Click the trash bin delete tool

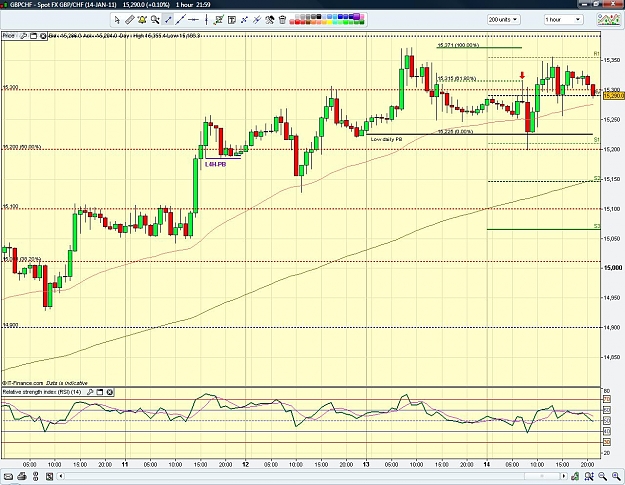point(282,20)
